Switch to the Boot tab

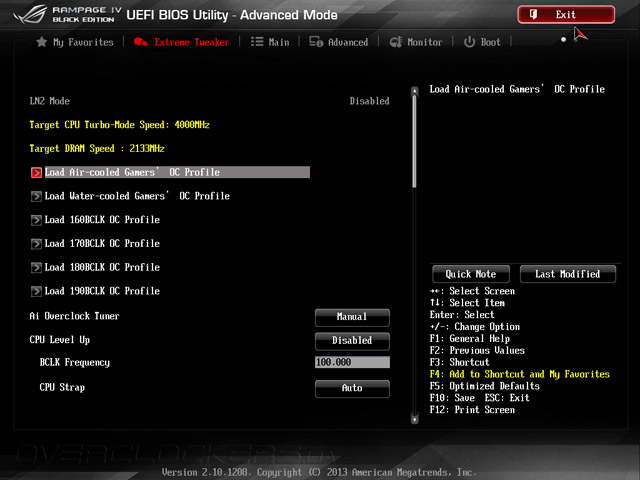482,42
